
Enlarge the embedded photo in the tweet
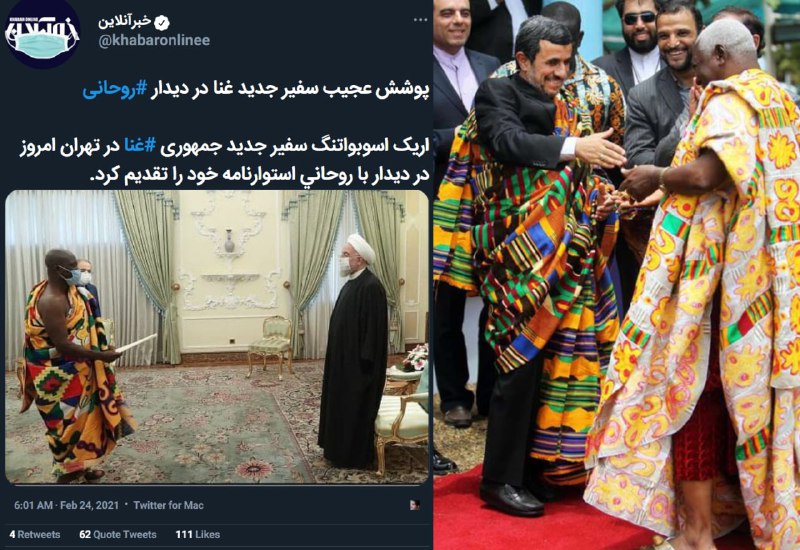point(217,337)
